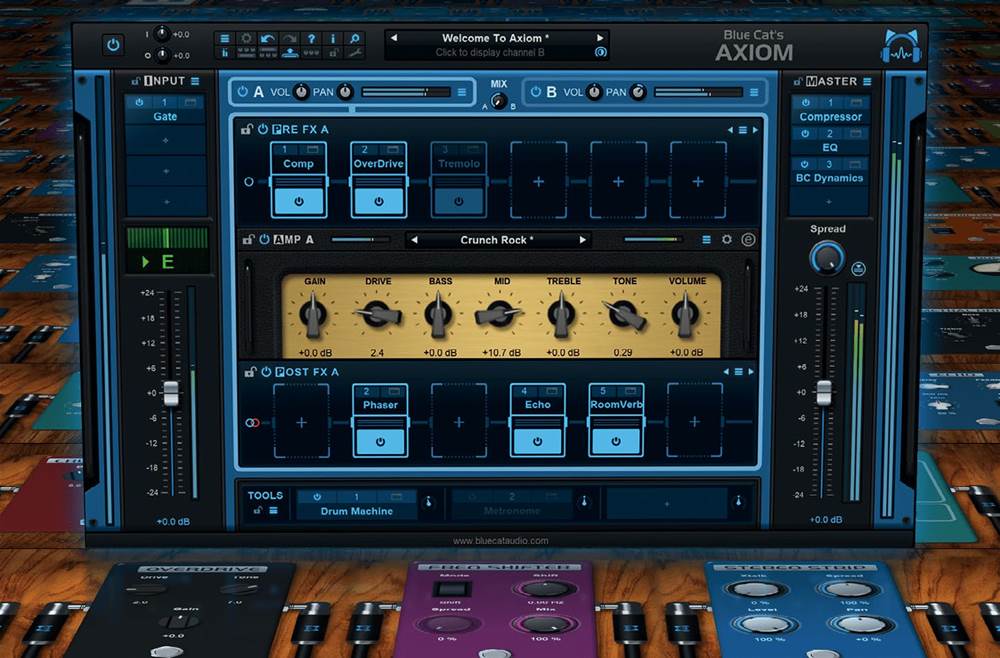Viewport: 1000px width, 658px height.
Task: Click the MIX A/B knob
Action: [499, 101]
